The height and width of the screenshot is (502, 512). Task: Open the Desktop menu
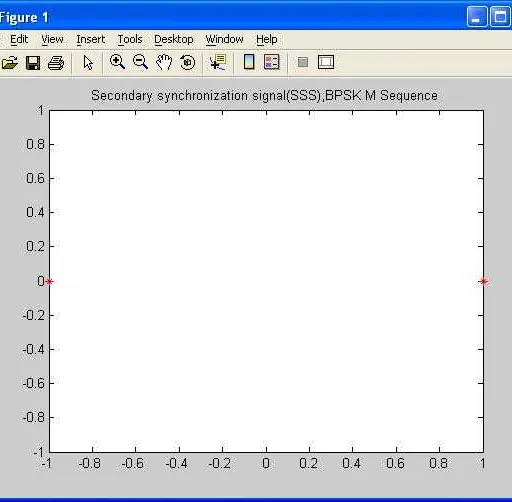(x=174, y=39)
